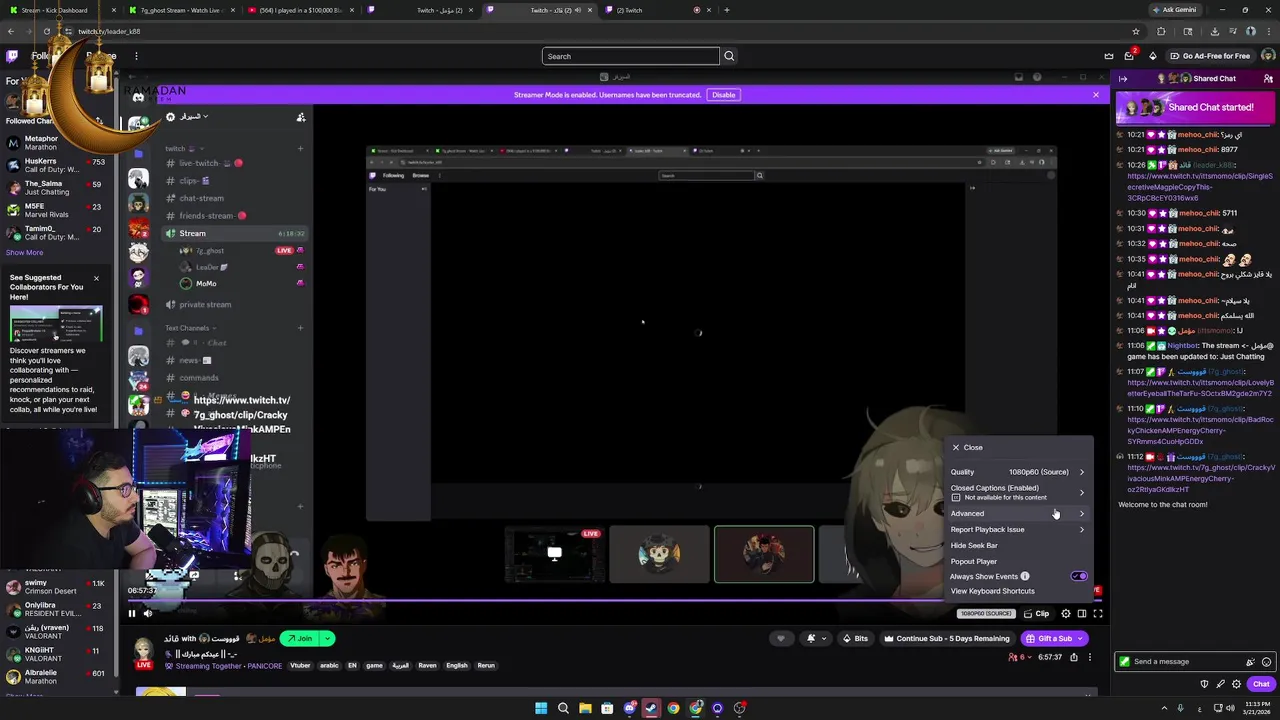This screenshot has height=720, width=1280.
Task: Show info for Always Show Events
Action: click(x=1025, y=577)
